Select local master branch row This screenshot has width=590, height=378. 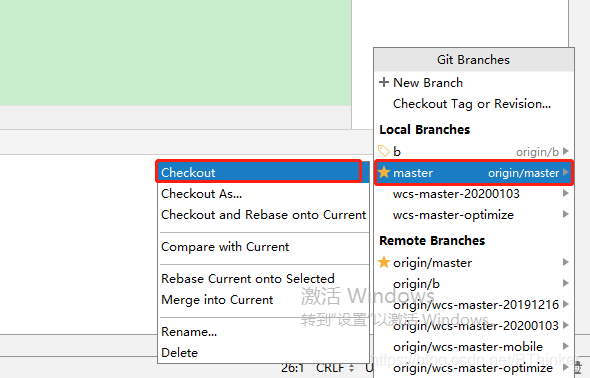point(474,173)
